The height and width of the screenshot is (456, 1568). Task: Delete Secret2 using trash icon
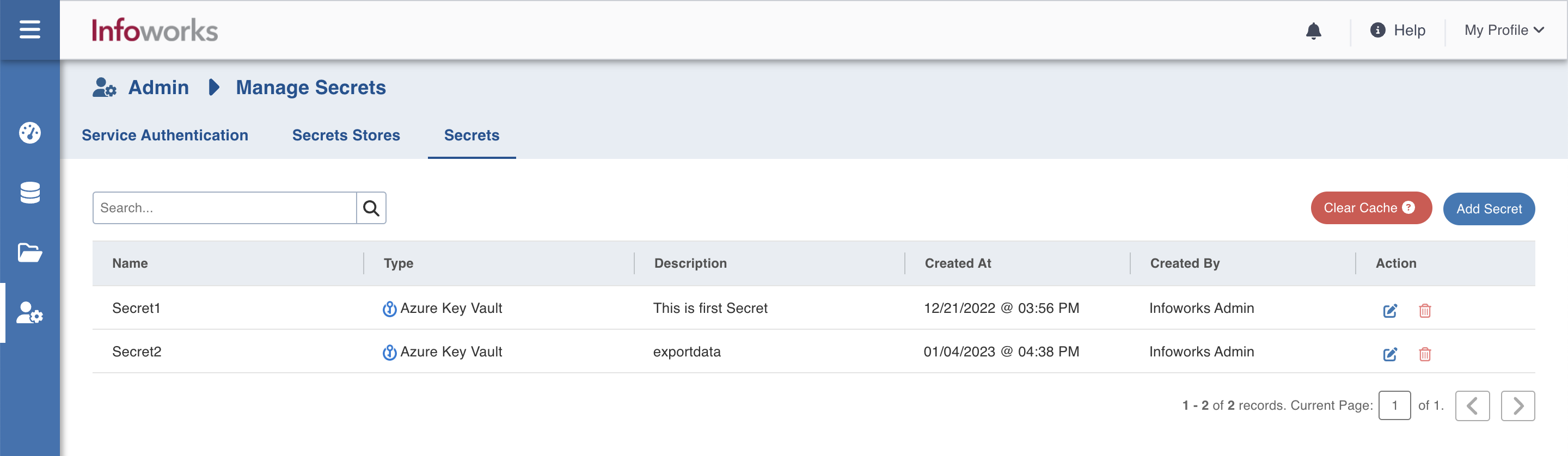[1425, 354]
